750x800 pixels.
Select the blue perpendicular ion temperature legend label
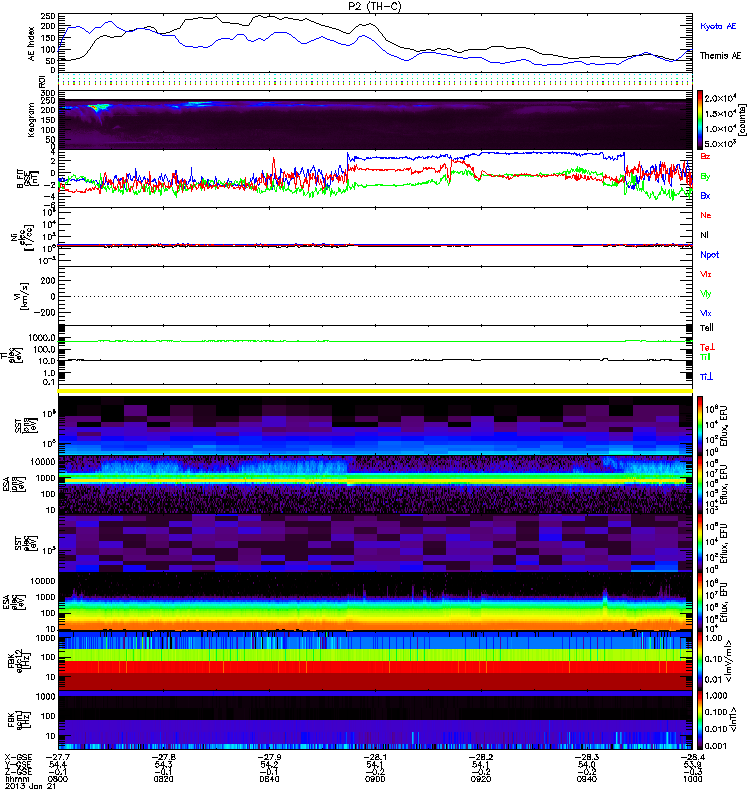point(706,377)
